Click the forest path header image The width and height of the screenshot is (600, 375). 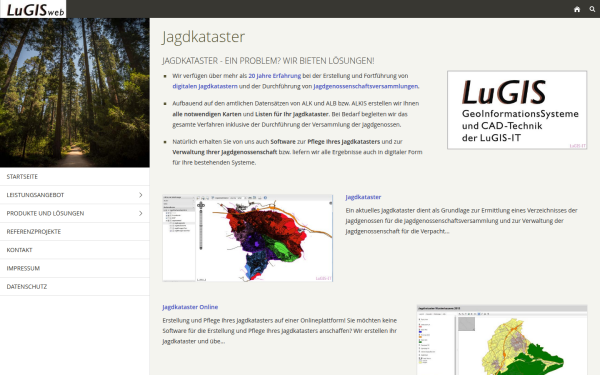click(x=75, y=92)
